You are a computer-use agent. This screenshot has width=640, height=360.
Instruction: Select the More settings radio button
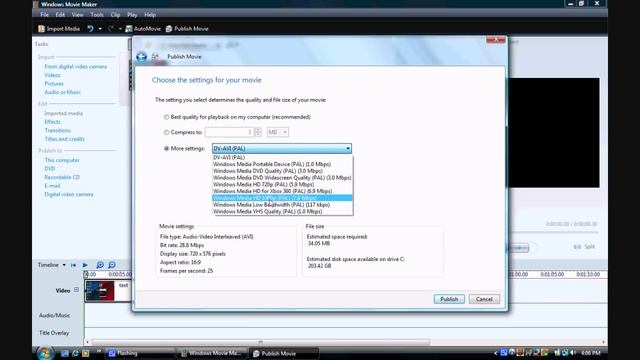(166, 149)
